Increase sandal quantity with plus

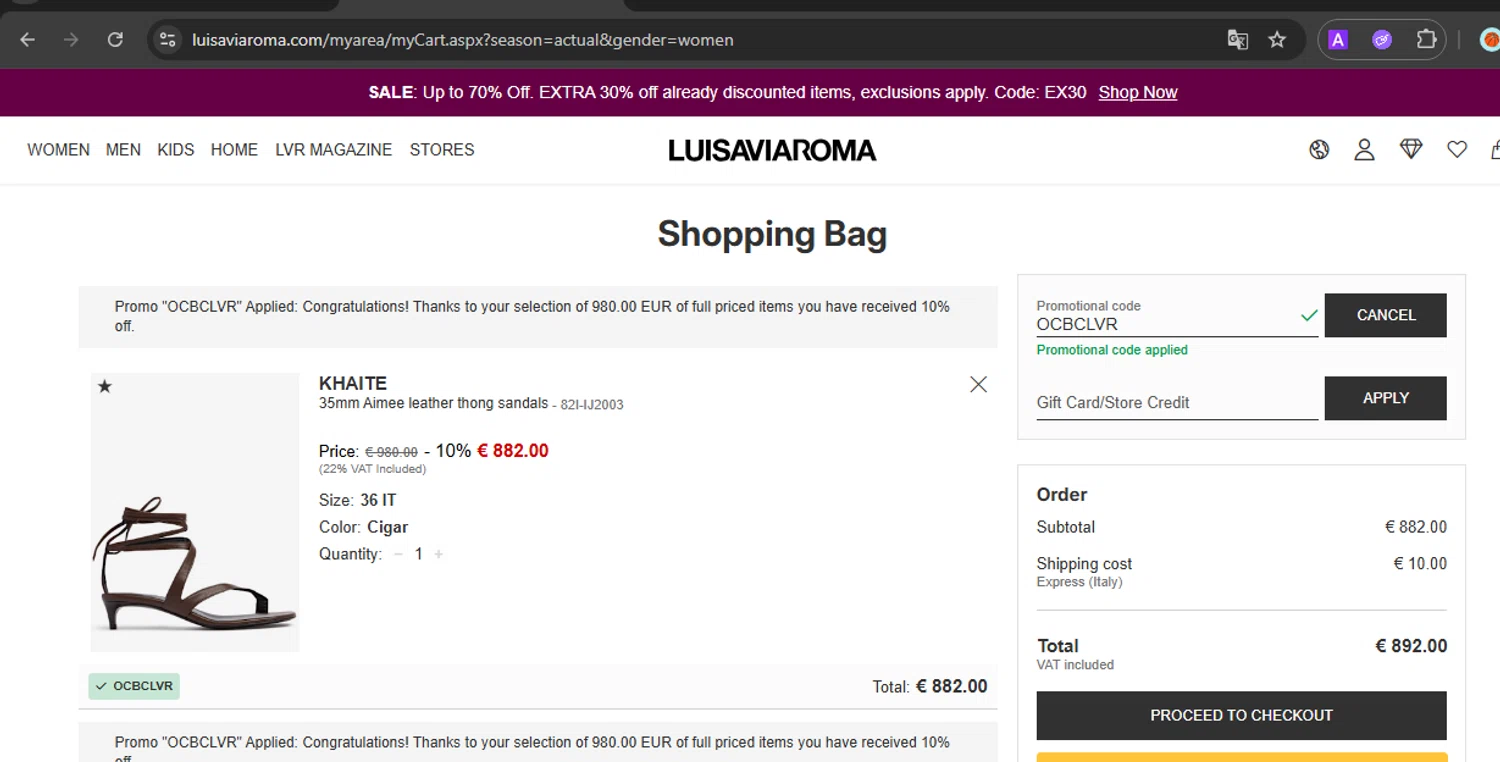438,554
